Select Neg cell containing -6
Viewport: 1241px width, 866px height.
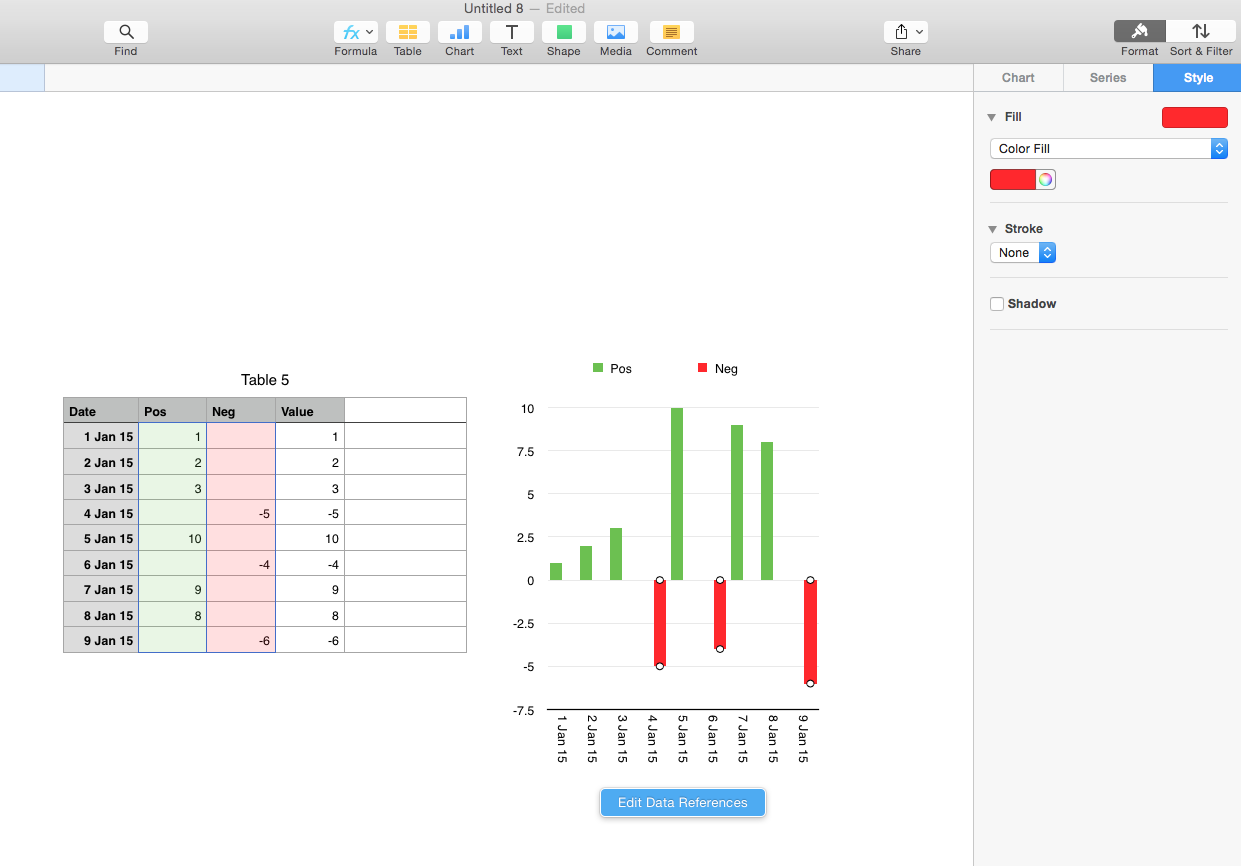(x=241, y=640)
